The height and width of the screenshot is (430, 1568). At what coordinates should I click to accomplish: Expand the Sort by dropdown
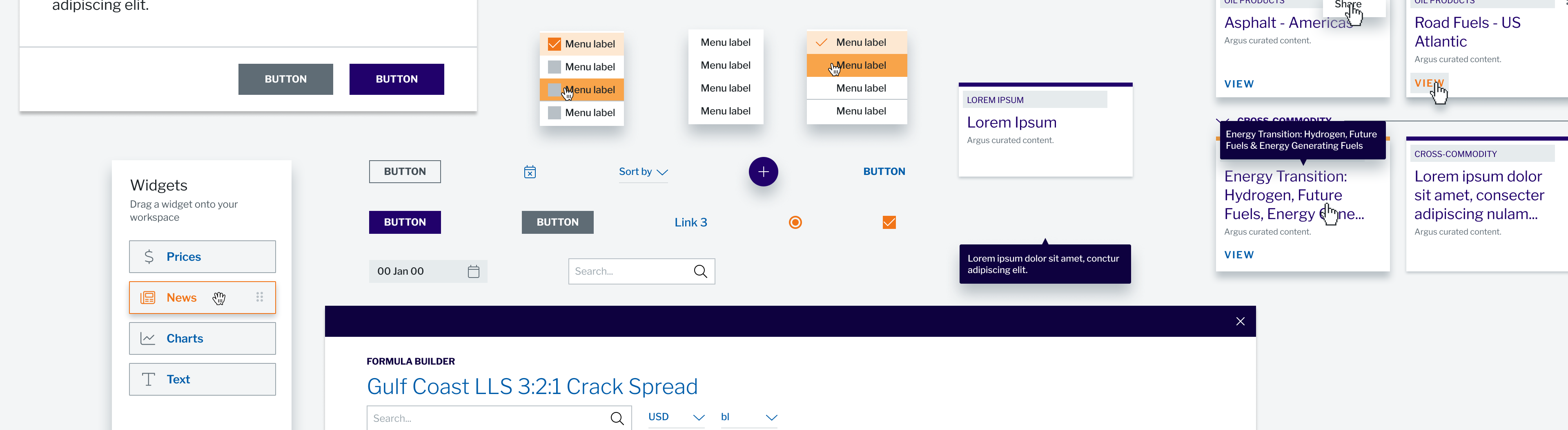coord(643,172)
